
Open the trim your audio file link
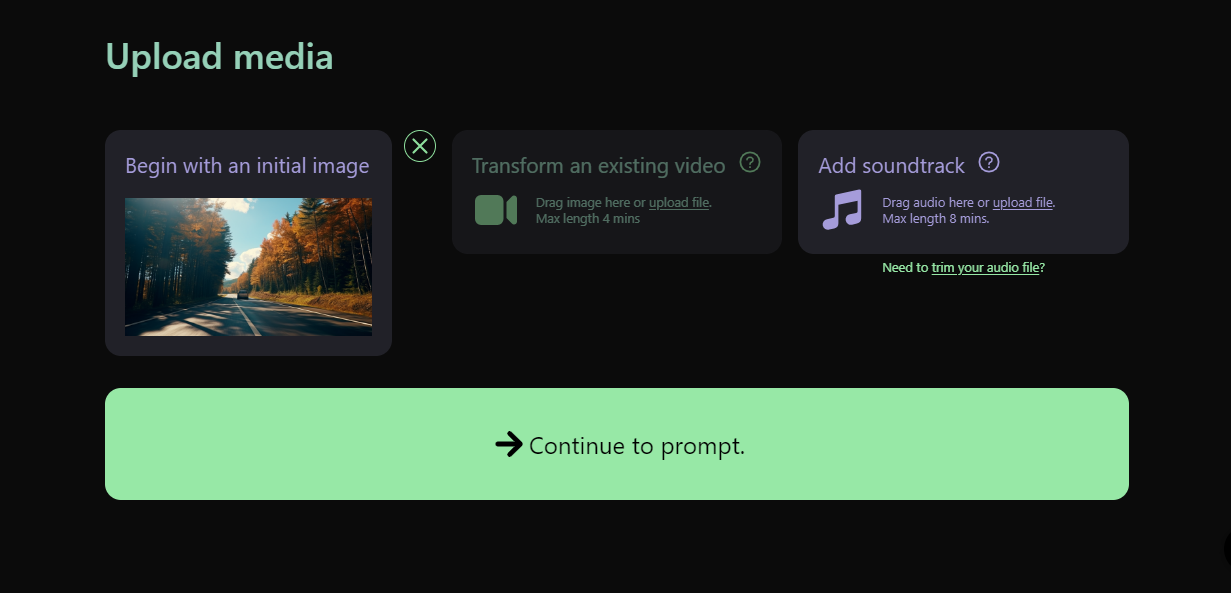985,268
